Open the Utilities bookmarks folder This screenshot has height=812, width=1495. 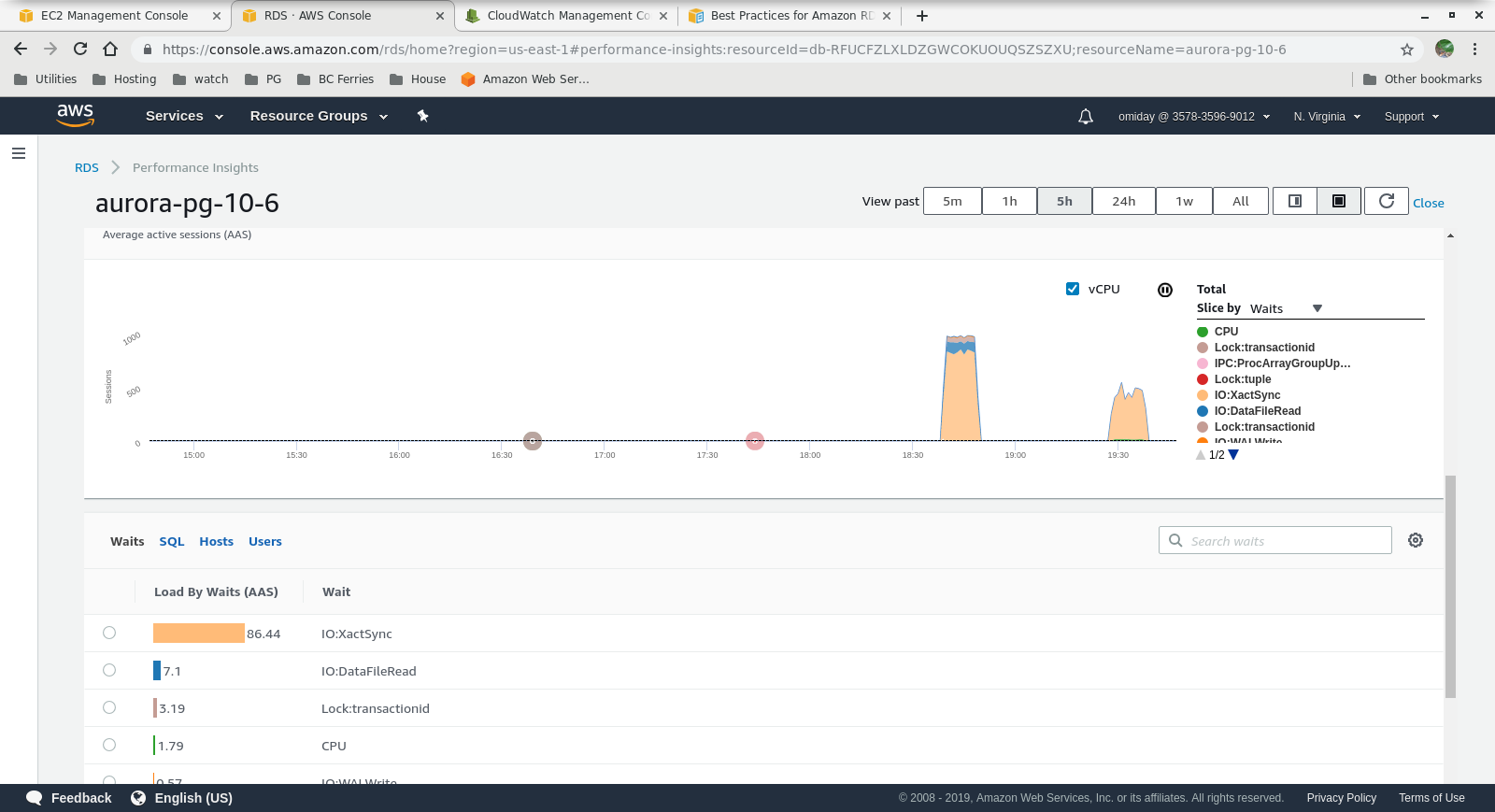46,79
